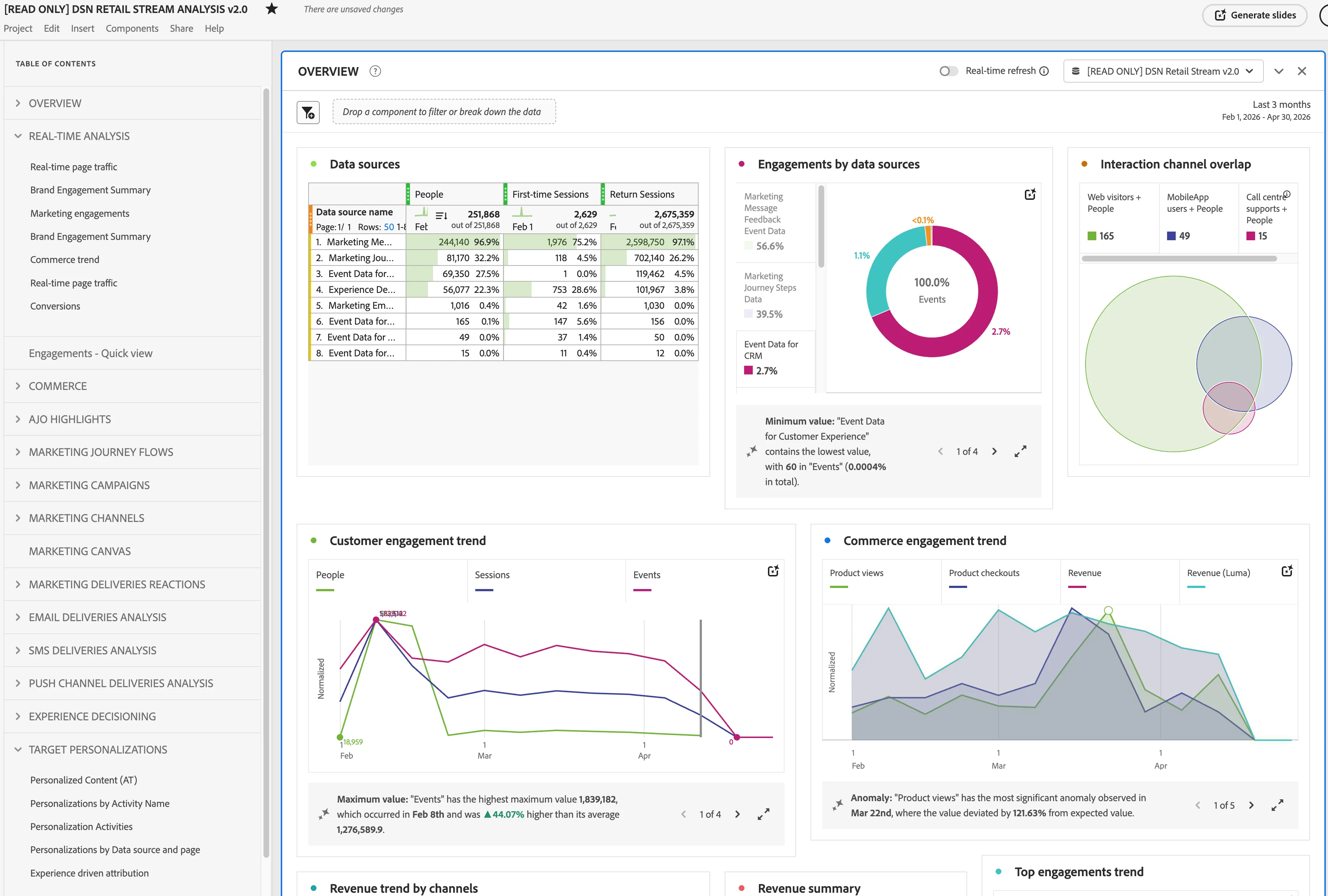
Task: Close the Overview panel with X icon
Action: [1302, 71]
